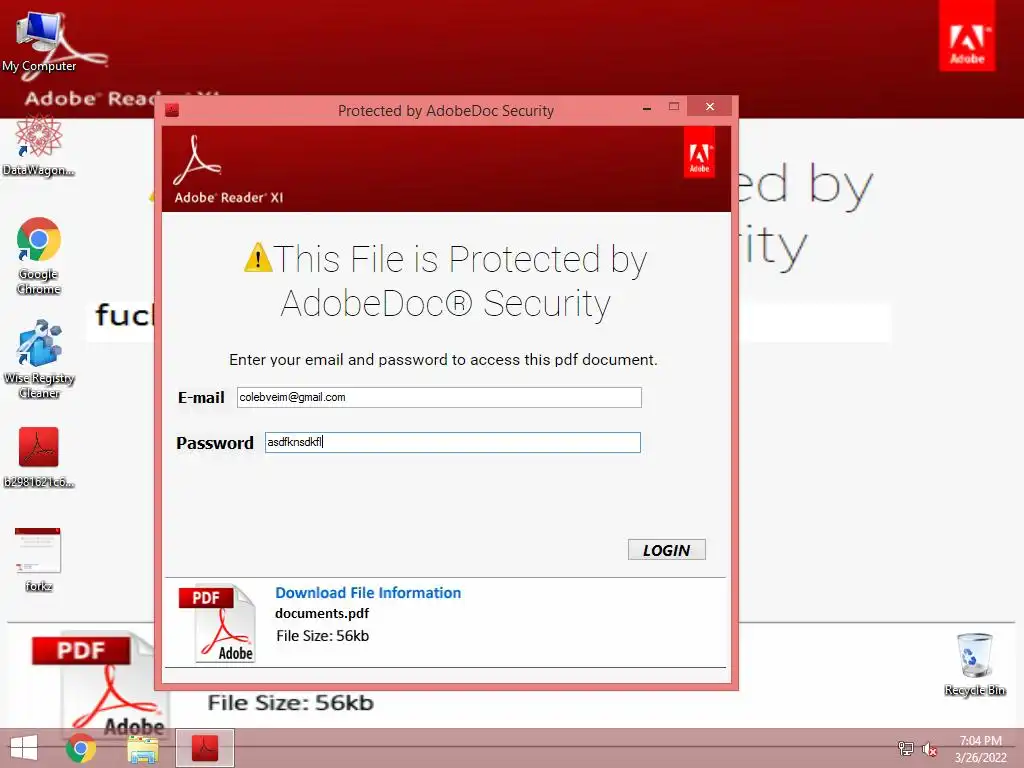Viewport: 1024px width, 768px height.
Task: Click the network tray icon
Action: pyautogui.click(x=905, y=748)
